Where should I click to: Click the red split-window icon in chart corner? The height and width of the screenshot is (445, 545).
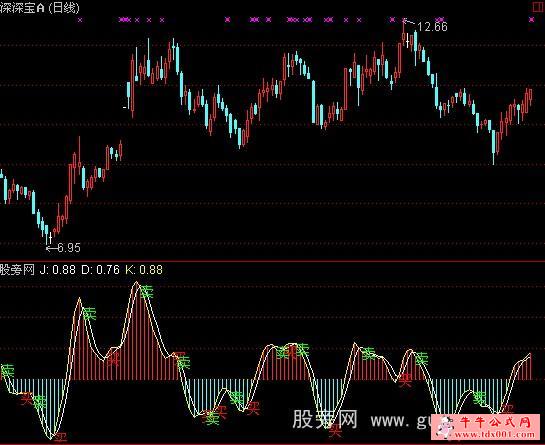[537, 7]
